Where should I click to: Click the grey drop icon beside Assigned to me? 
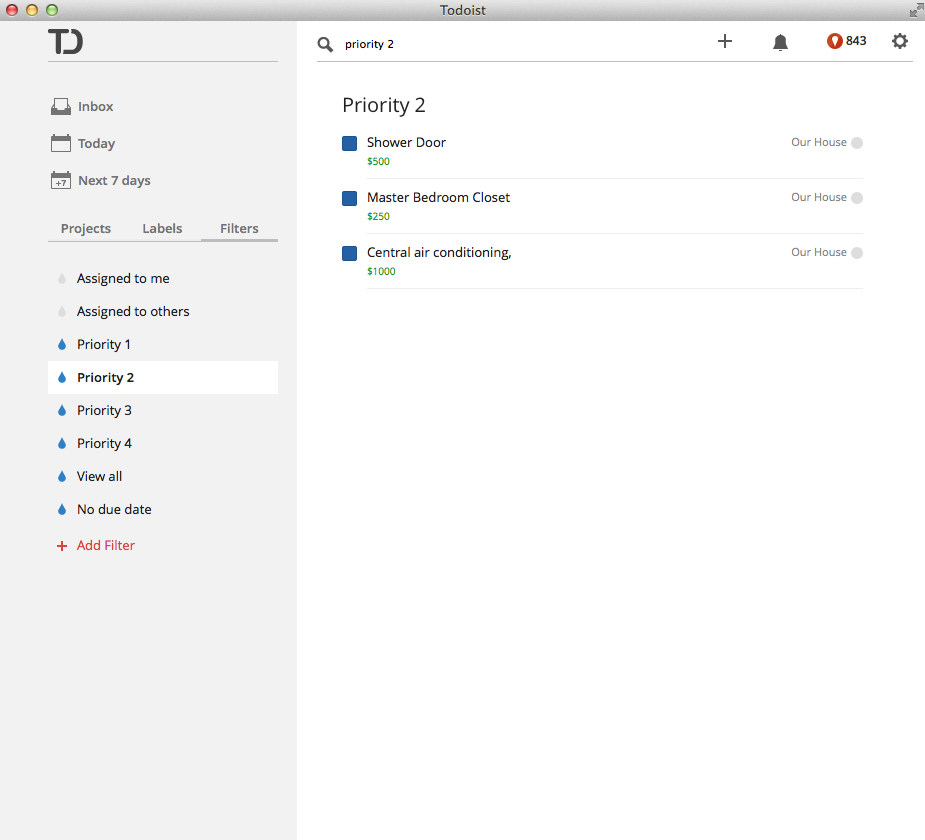coord(62,278)
